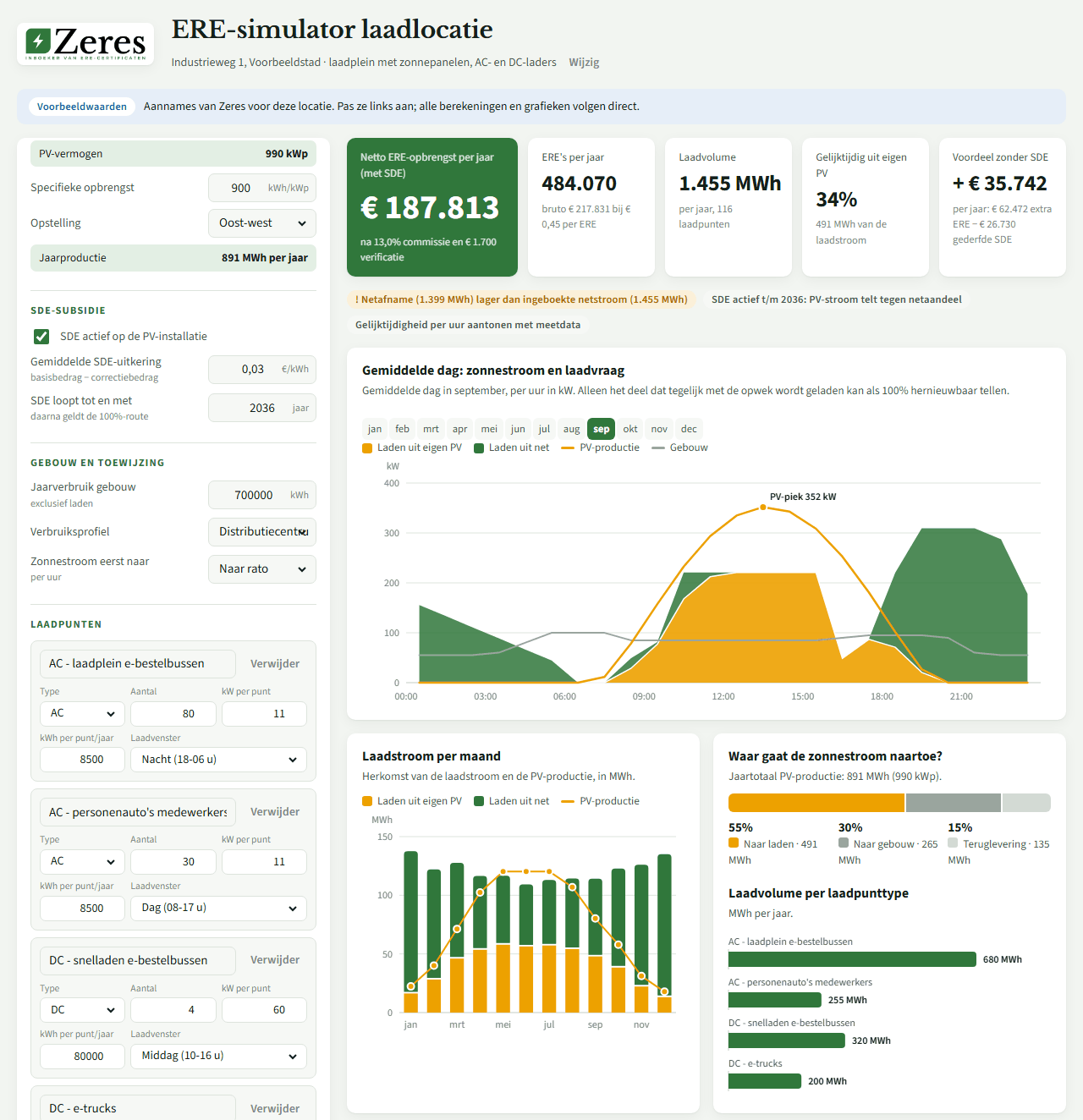Select the jan month tab
The image size is (1083, 1120).
coord(375,429)
